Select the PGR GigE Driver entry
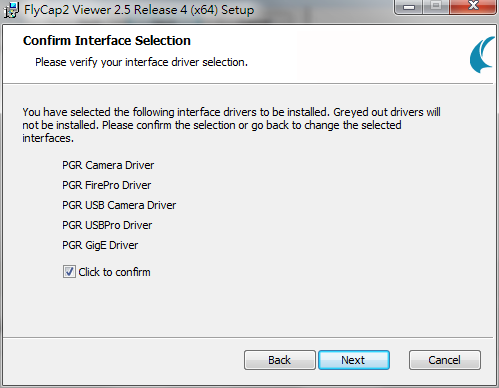Image resolution: width=499 pixels, height=388 pixels. pyautogui.click(x=100, y=245)
